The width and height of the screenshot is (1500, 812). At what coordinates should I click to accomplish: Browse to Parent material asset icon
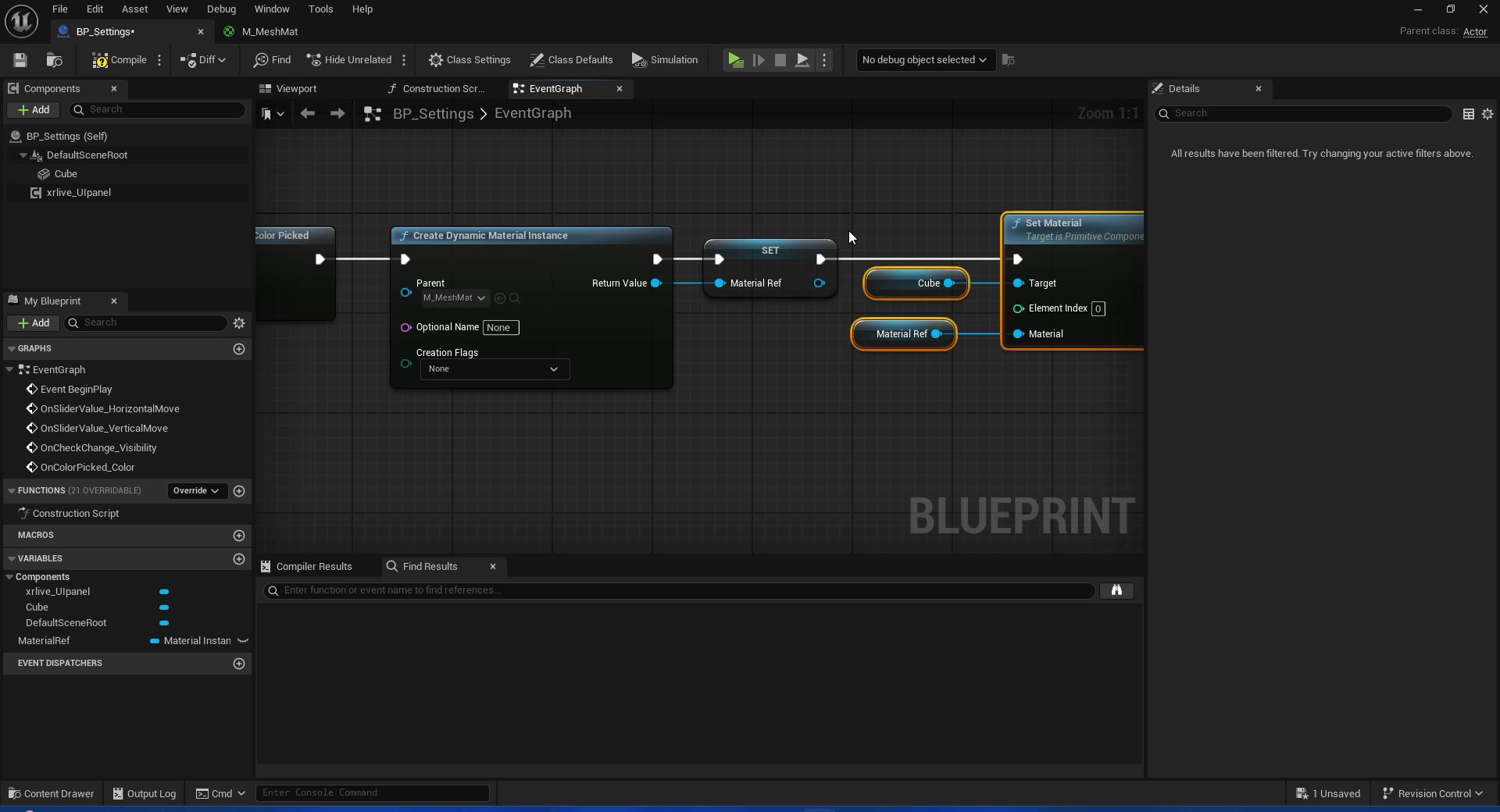(x=515, y=298)
